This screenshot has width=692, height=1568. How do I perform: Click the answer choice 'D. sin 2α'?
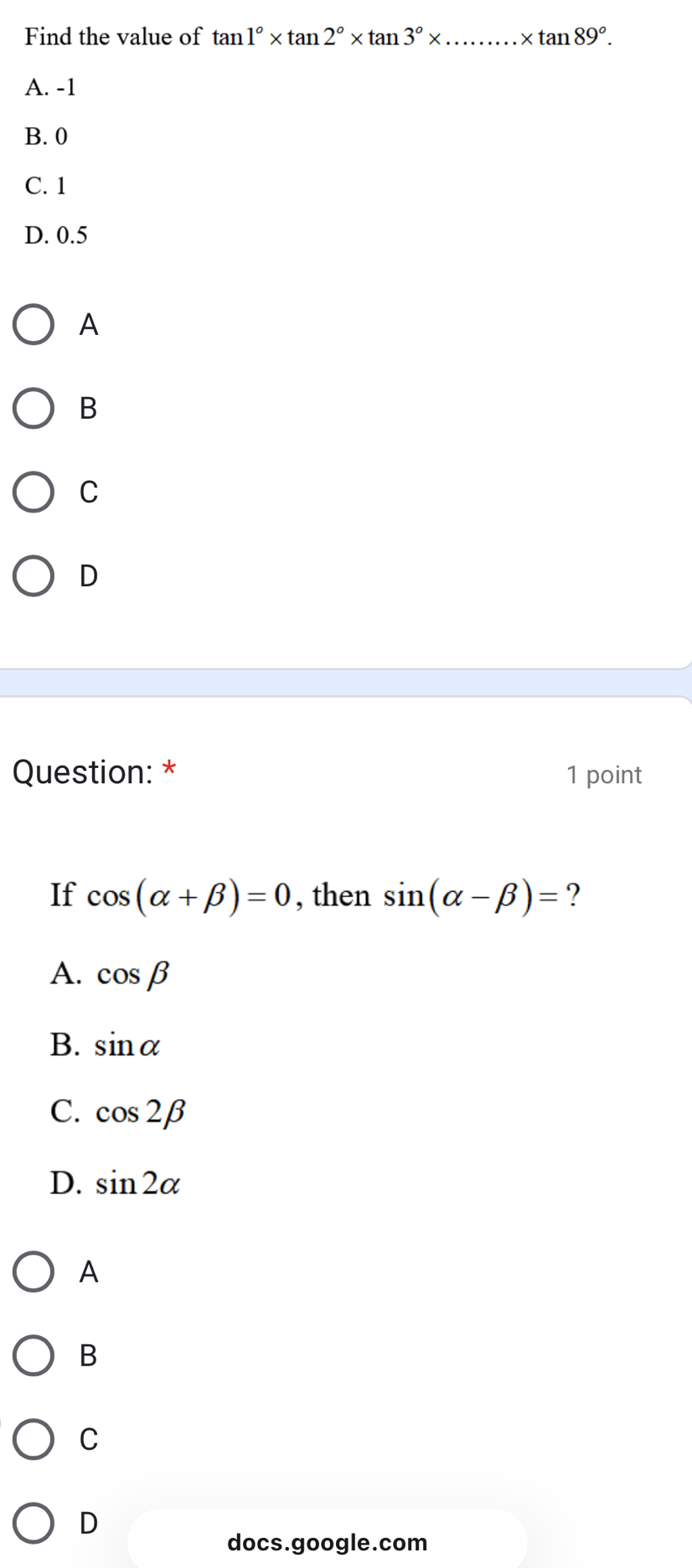pyautogui.click(x=116, y=1184)
